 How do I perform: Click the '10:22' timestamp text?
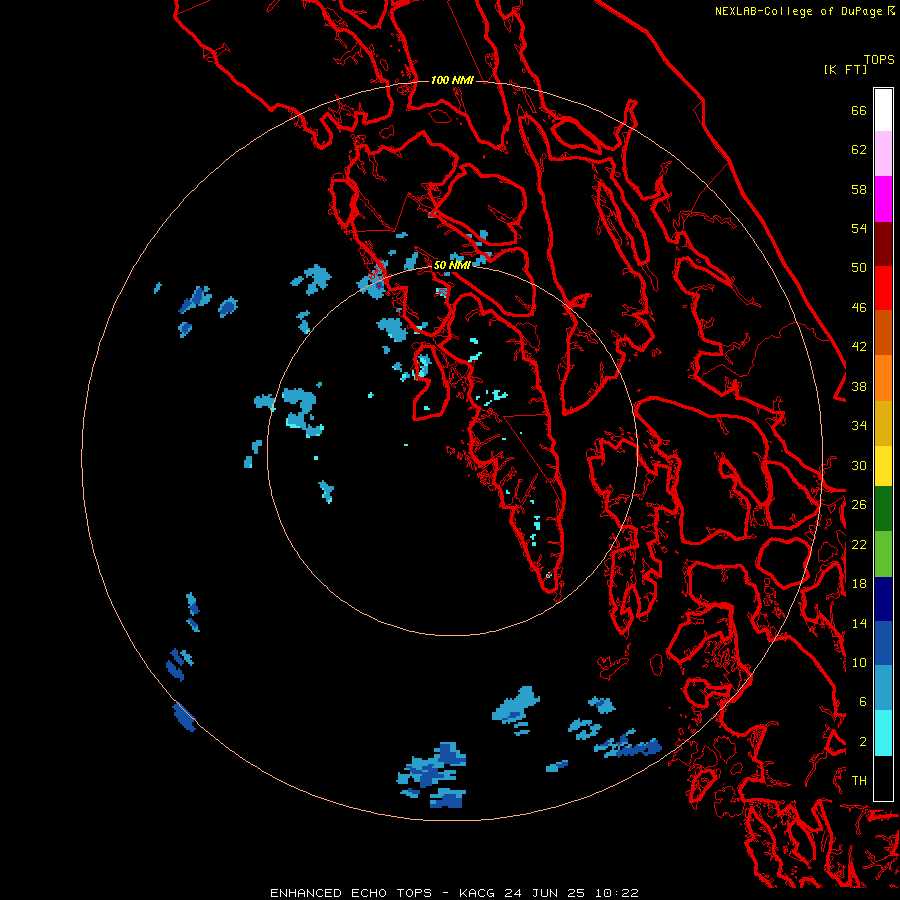tap(616, 893)
